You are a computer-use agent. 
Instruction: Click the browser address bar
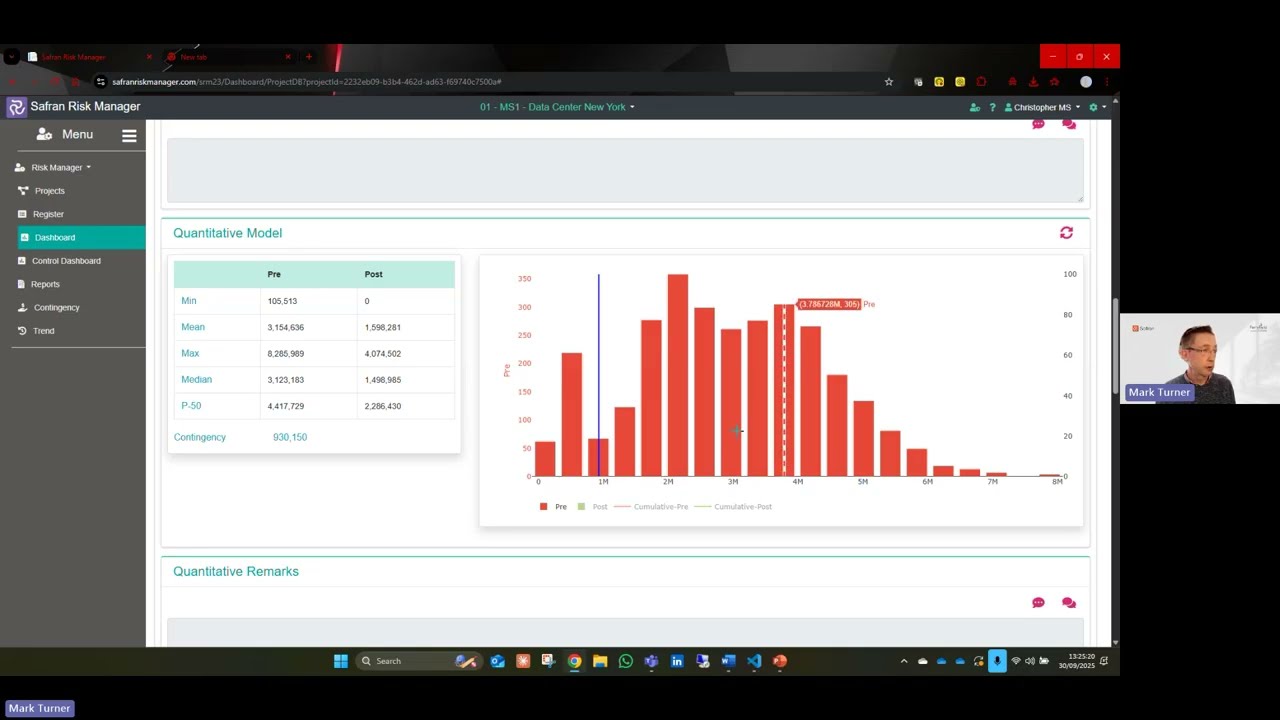(x=490, y=82)
